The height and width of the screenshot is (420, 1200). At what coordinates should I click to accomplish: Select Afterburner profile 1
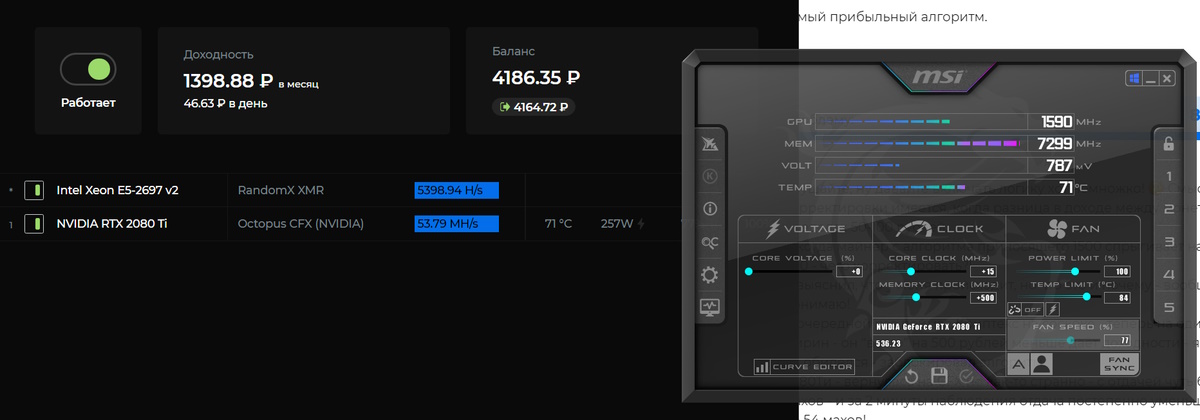(x=1168, y=176)
